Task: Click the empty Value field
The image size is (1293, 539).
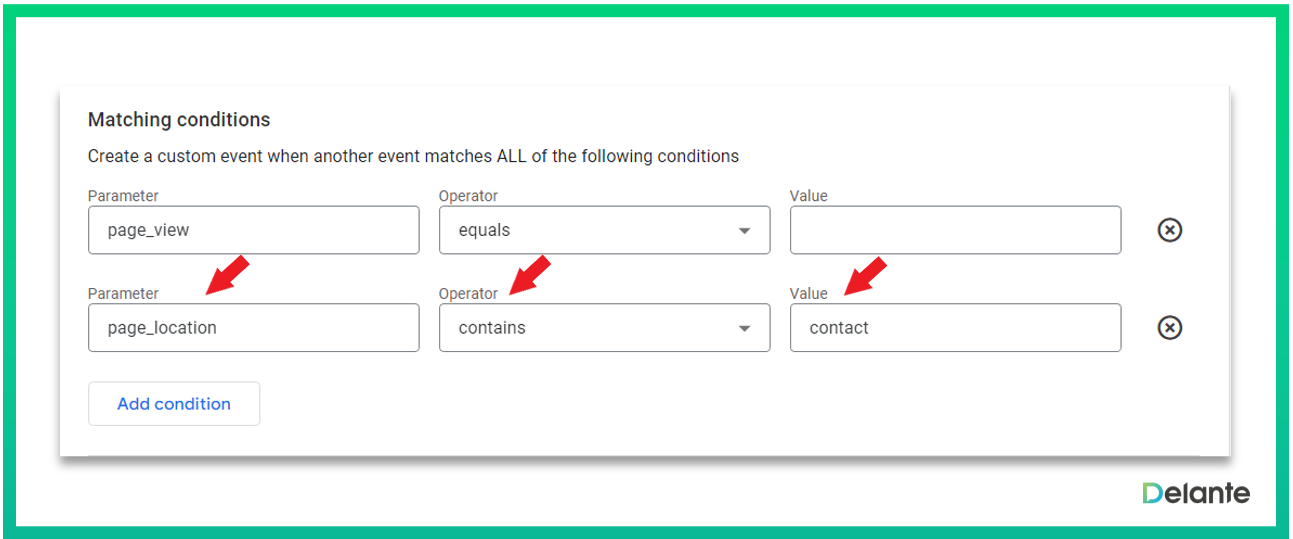Action: (x=955, y=230)
